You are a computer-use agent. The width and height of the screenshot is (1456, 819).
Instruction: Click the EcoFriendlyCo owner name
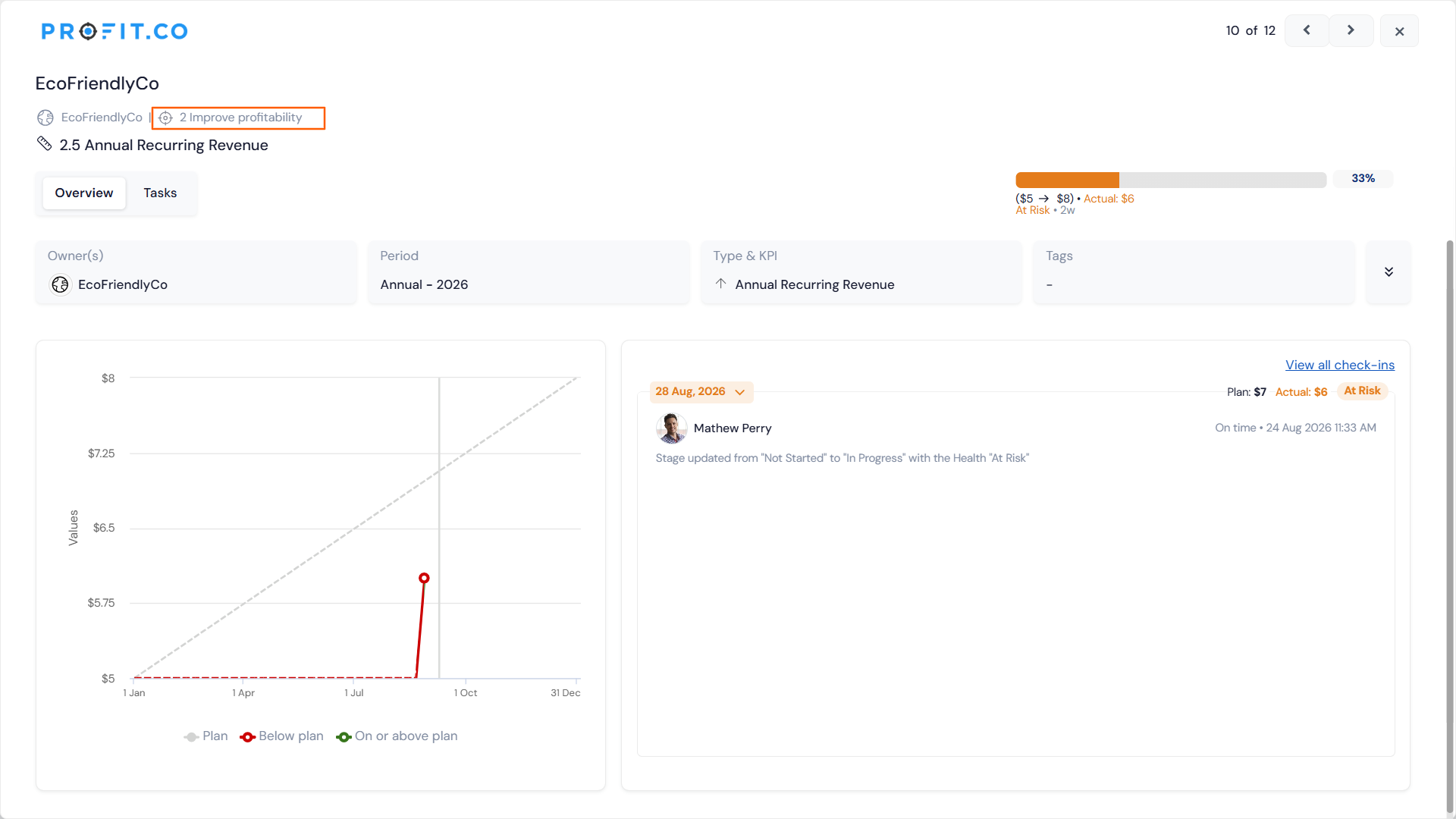click(123, 285)
